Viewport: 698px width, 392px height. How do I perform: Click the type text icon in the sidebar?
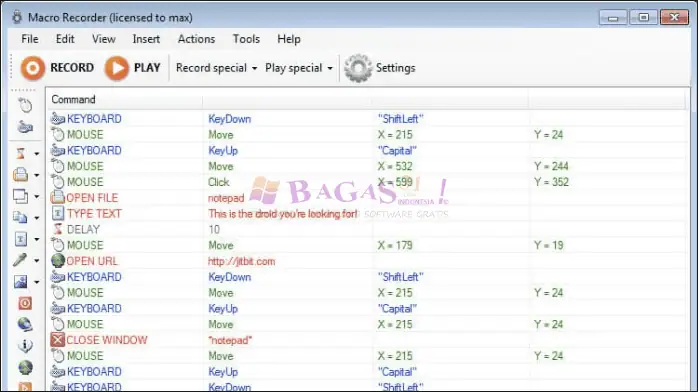[20, 239]
